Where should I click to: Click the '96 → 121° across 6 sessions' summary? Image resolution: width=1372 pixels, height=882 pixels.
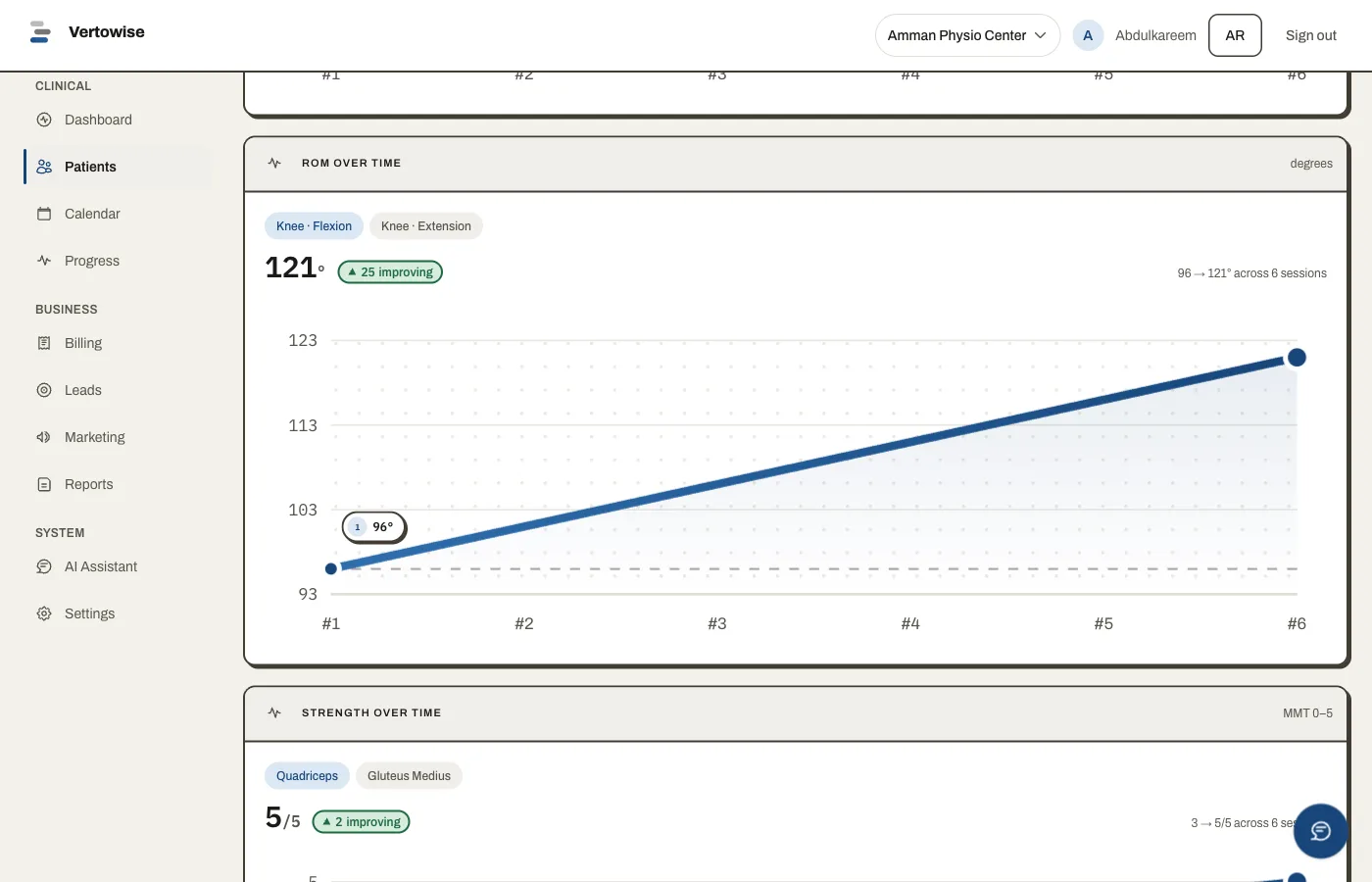tap(1252, 273)
